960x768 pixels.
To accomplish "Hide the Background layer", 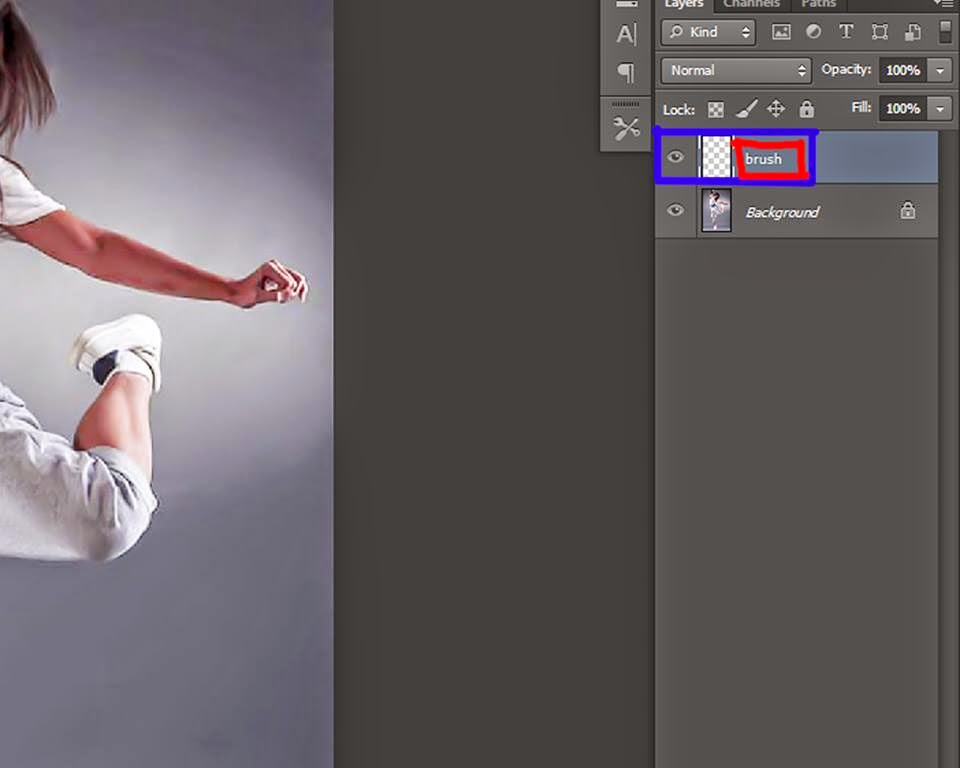I will (675, 210).
